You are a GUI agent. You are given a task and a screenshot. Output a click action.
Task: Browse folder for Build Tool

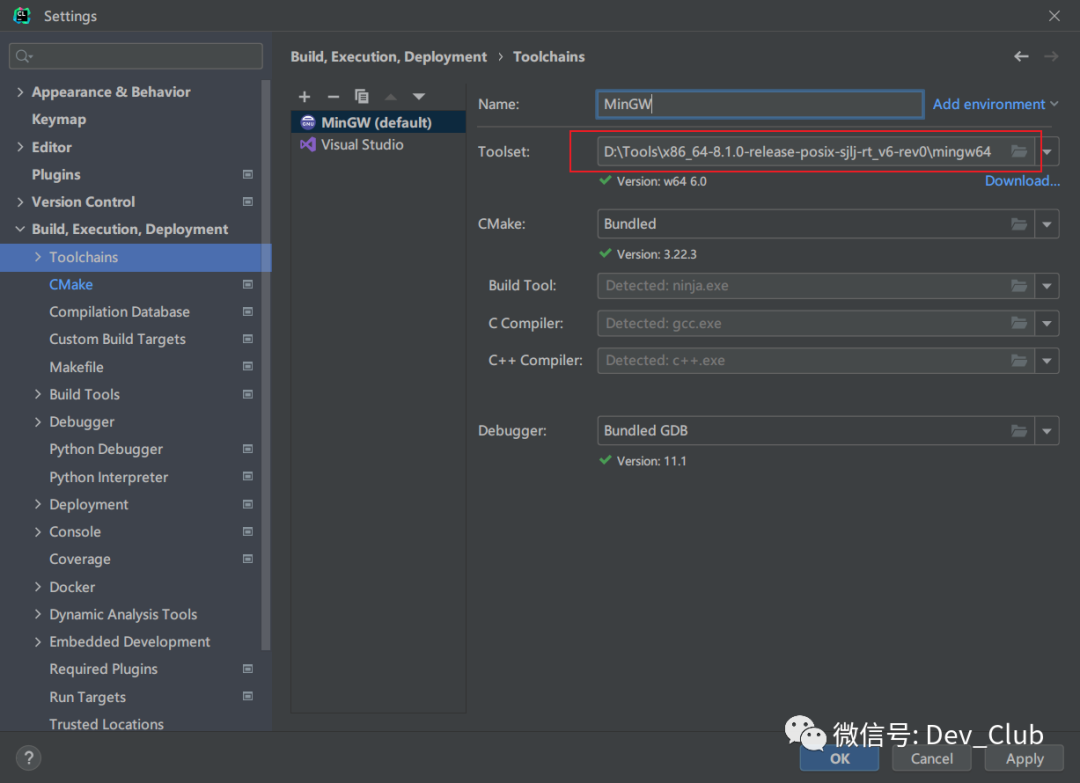[1019, 286]
